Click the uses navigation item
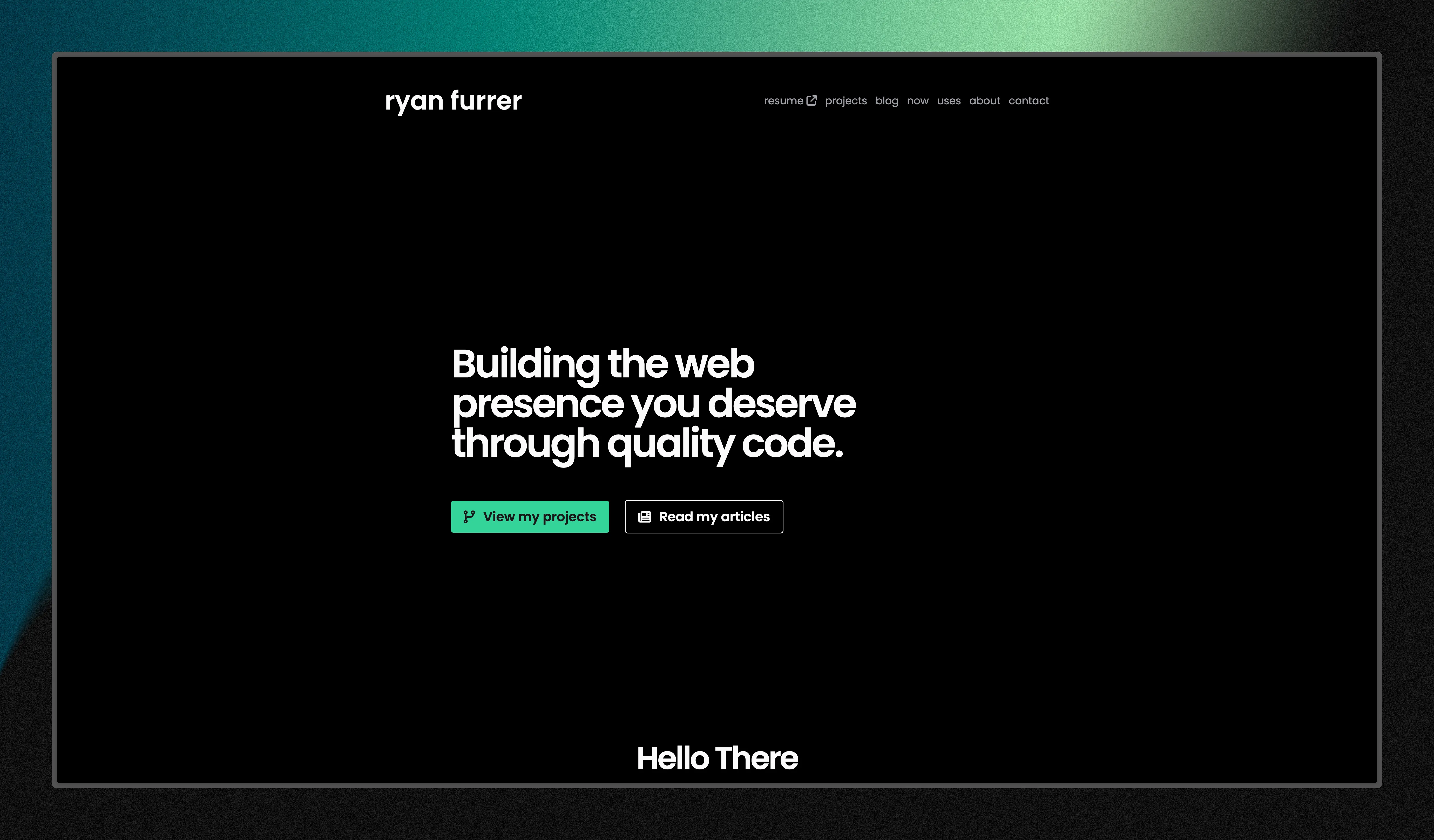Screen dimensions: 1434x840 [x=949, y=100]
